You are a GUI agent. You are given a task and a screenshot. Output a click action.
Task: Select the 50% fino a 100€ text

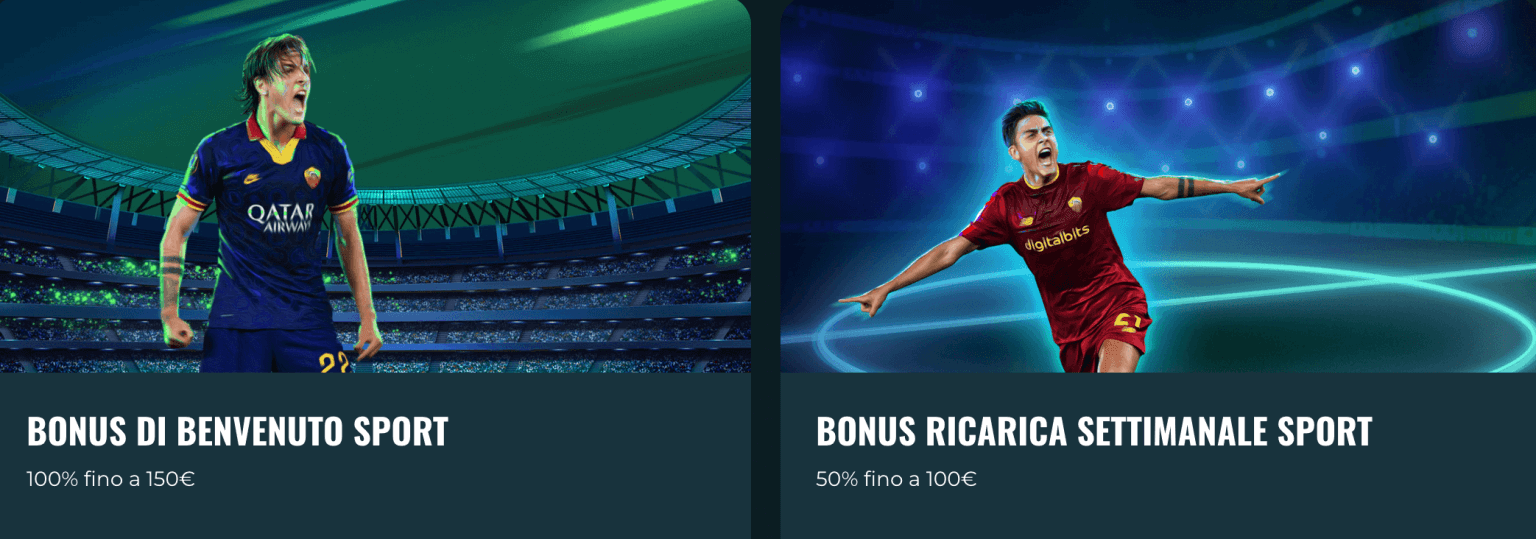pyautogui.click(x=896, y=479)
